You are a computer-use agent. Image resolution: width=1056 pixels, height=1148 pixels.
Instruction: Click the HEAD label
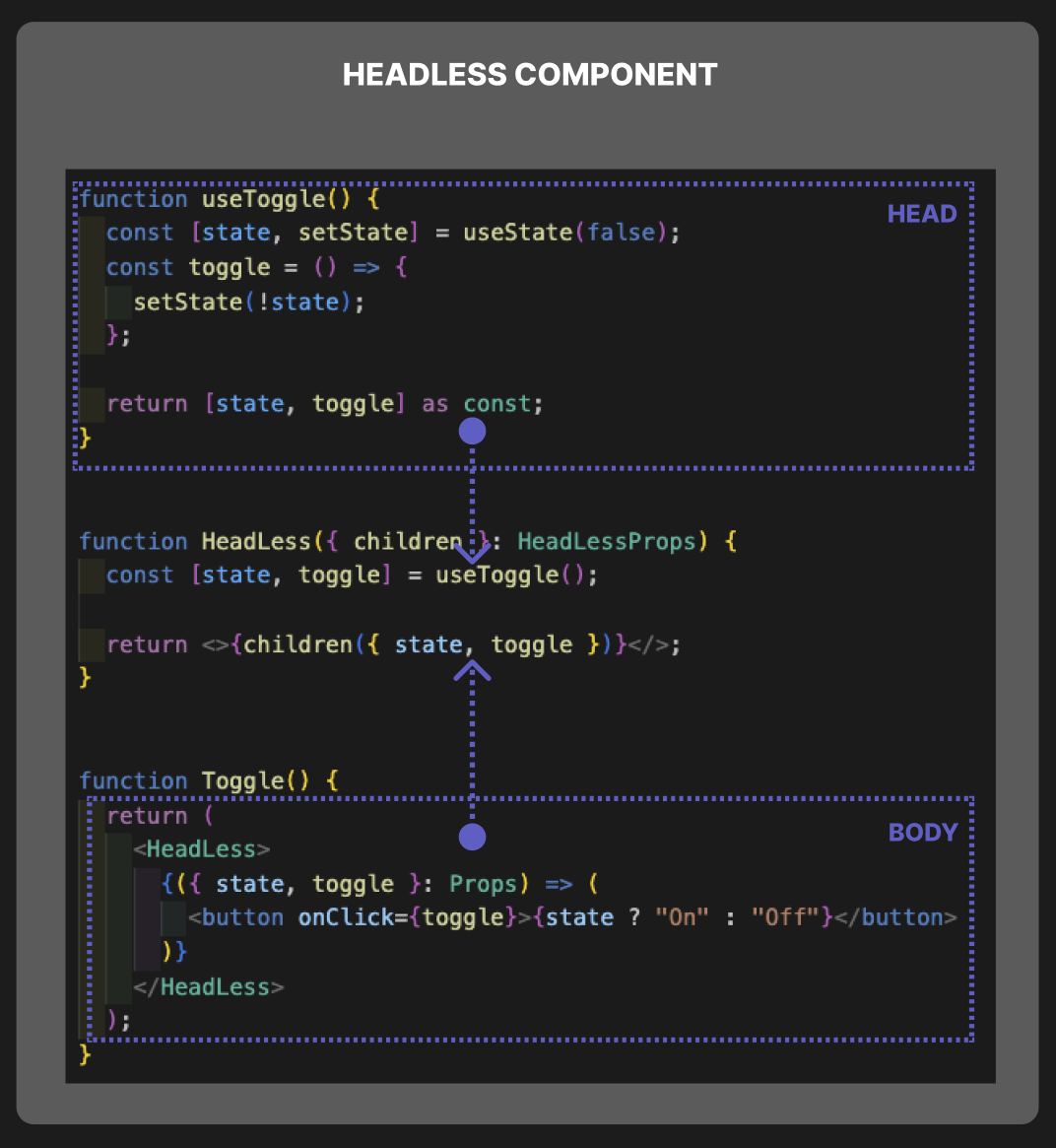pyautogui.click(x=922, y=214)
